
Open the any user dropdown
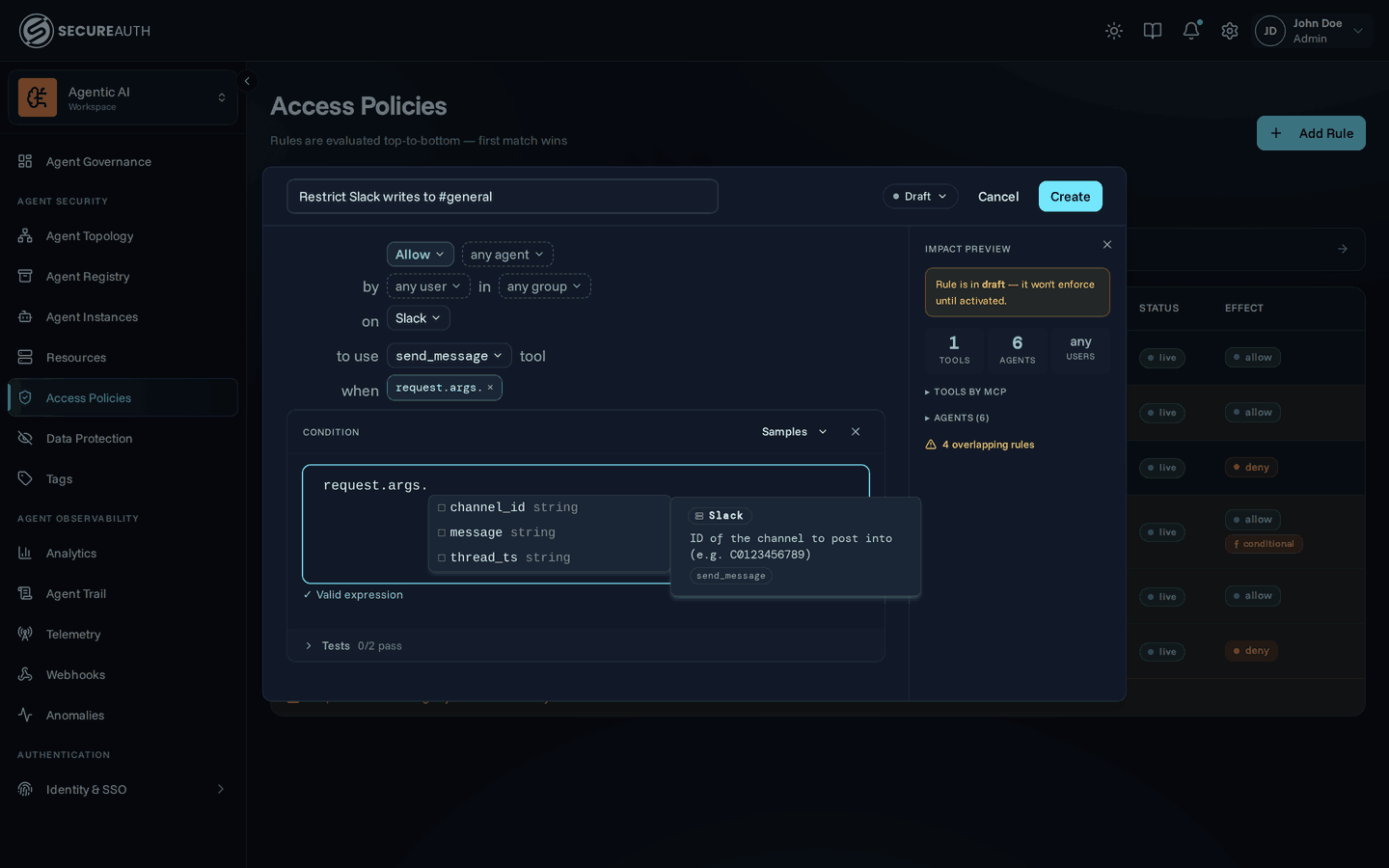click(428, 286)
